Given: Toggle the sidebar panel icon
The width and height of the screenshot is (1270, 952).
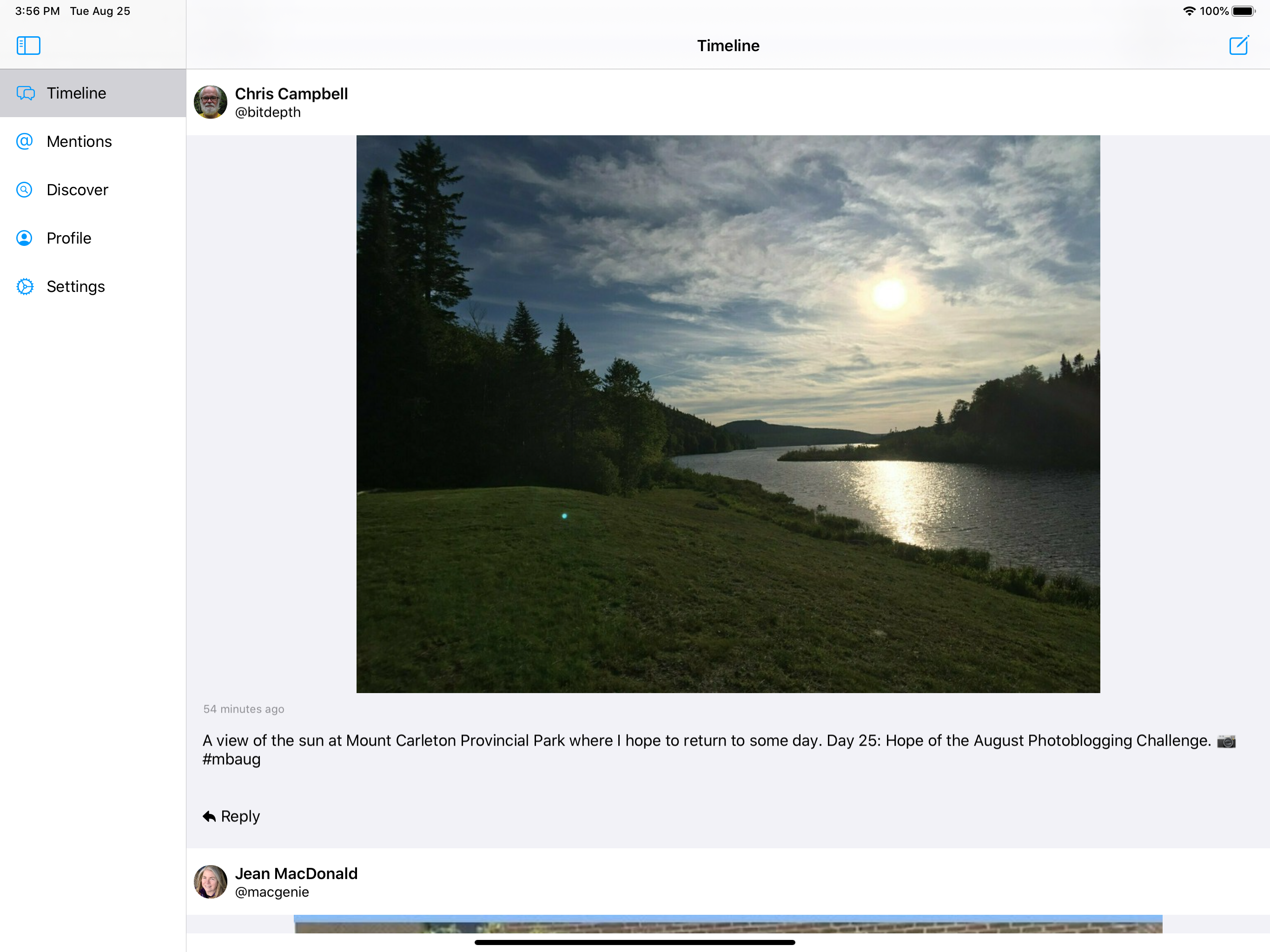Looking at the screenshot, I should pyautogui.click(x=28, y=46).
